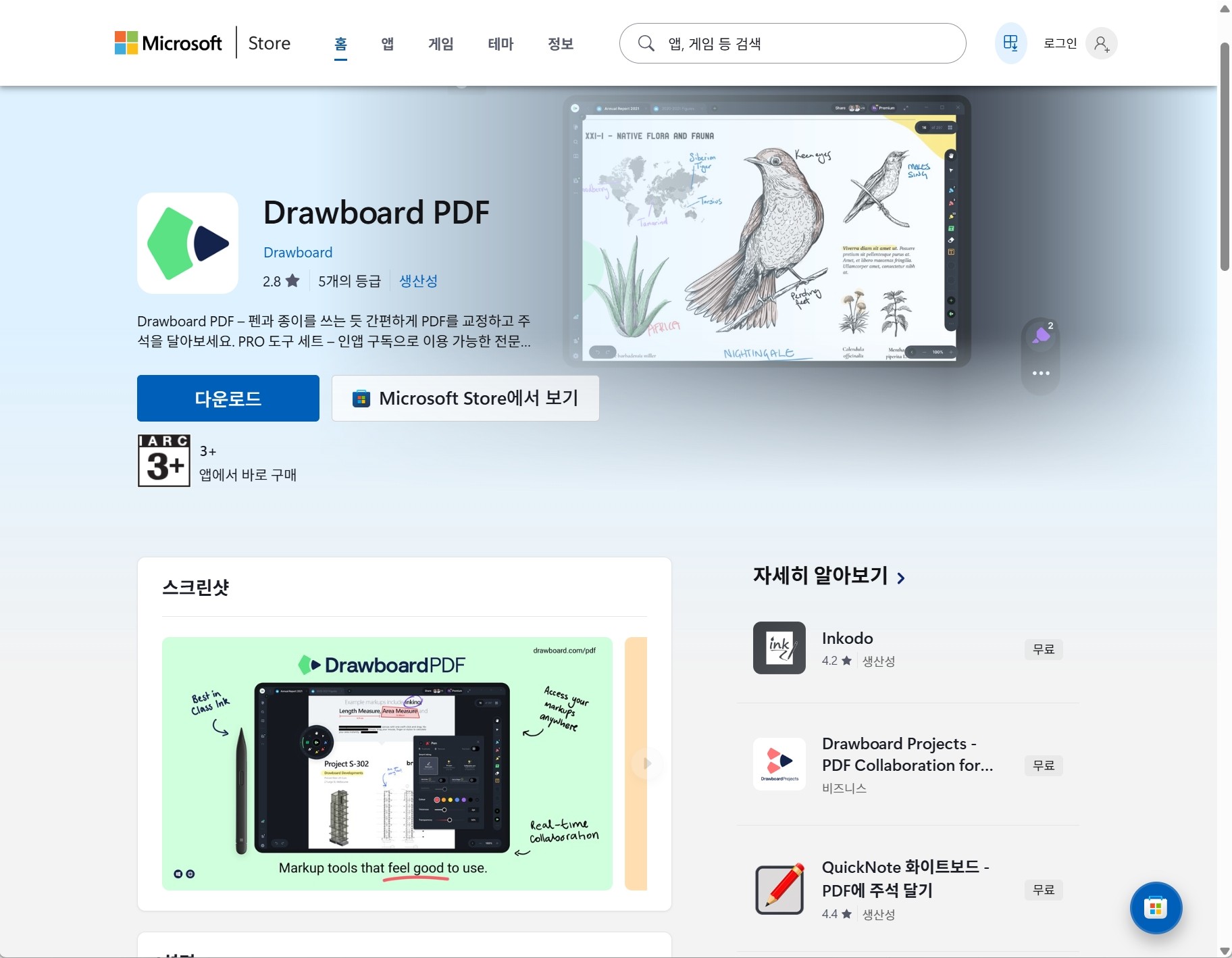Open the first DrawboardPDF screenshot
The width and height of the screenshot is (1232, 958).
point(387,763)
